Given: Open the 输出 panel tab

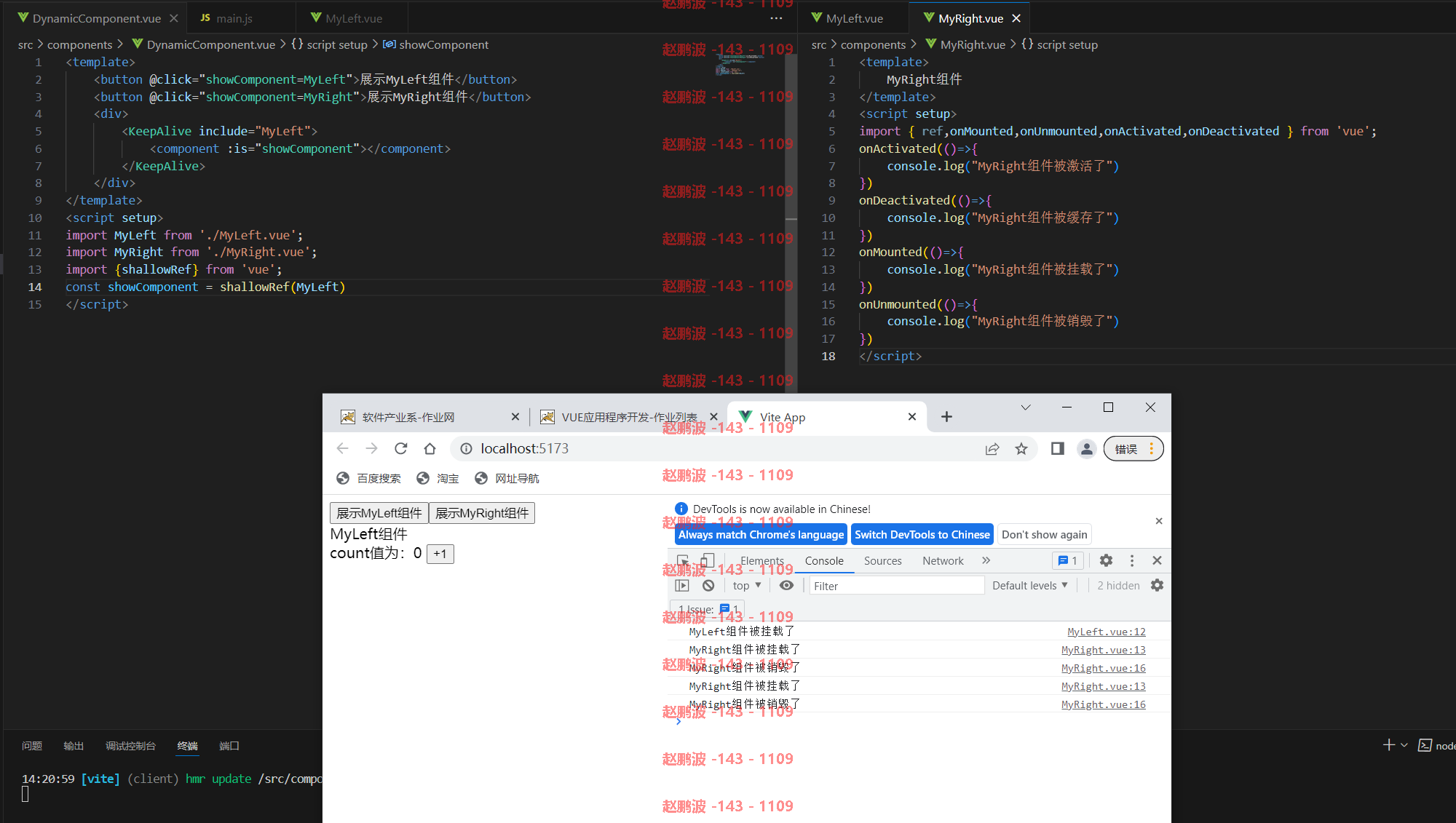Looking at the screenshot, I should point(74,746).
